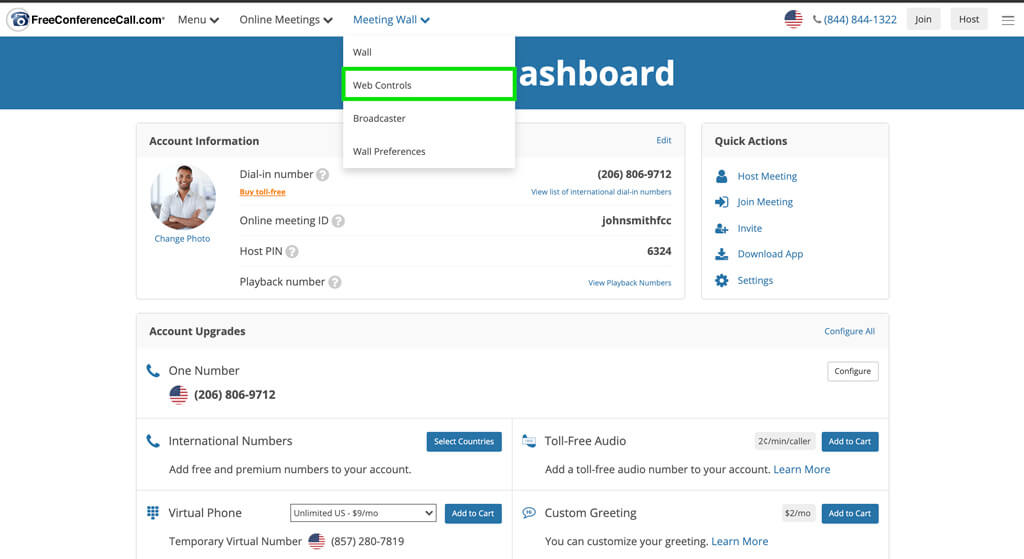1024x559 pixels.
Task: Expand the Online Meetings dropdown
Action: tap(286, 20)
